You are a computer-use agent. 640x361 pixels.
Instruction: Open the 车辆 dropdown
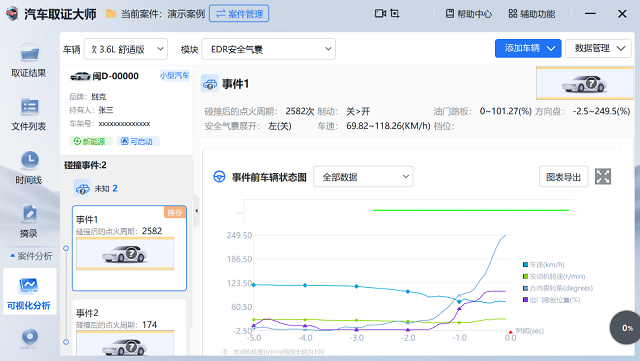126,49
